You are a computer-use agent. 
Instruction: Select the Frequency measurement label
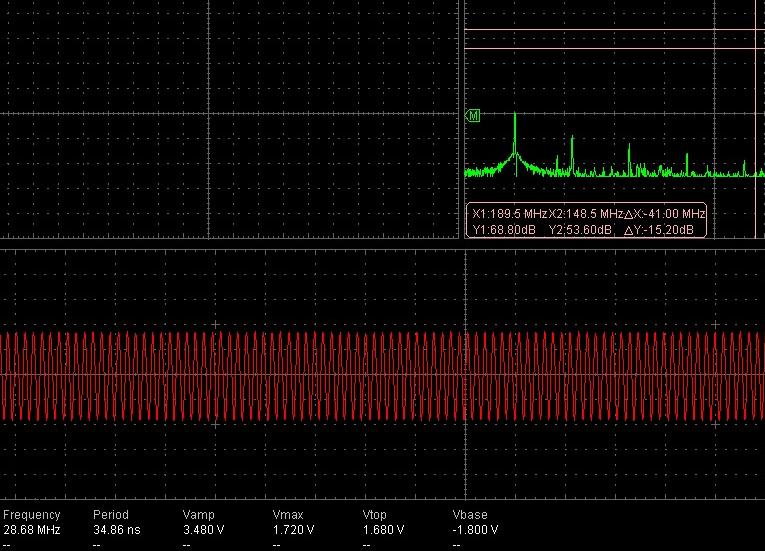(x=32, y=516)
